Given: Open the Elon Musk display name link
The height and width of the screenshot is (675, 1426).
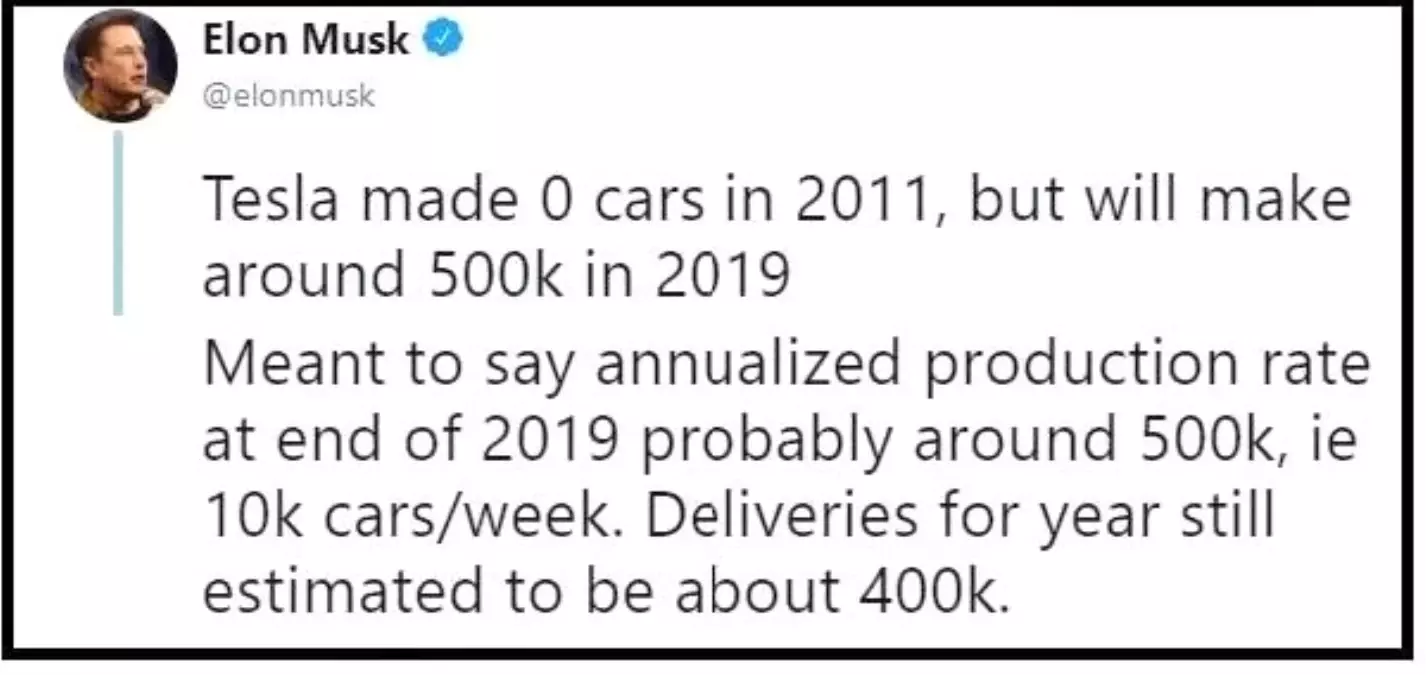Looking at the screenshot, I should pos(306,41).
